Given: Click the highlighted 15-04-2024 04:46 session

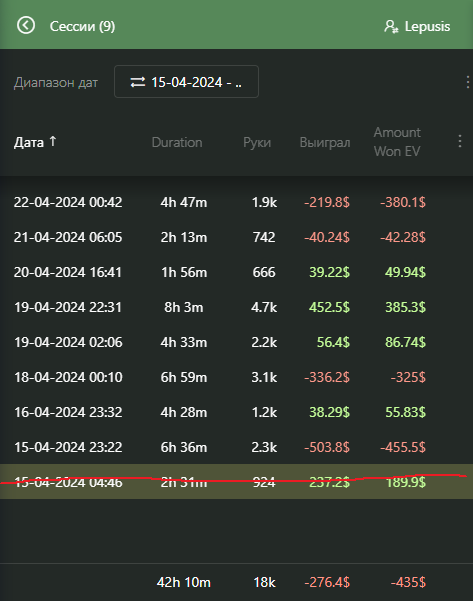Looking at the screenshot, I should [x=236, y=482].
